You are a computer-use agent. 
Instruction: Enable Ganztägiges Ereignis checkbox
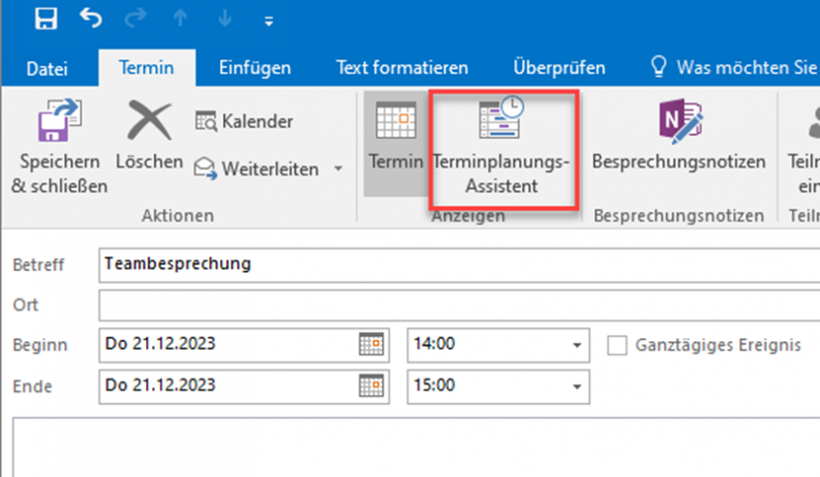tap(618, 345)
